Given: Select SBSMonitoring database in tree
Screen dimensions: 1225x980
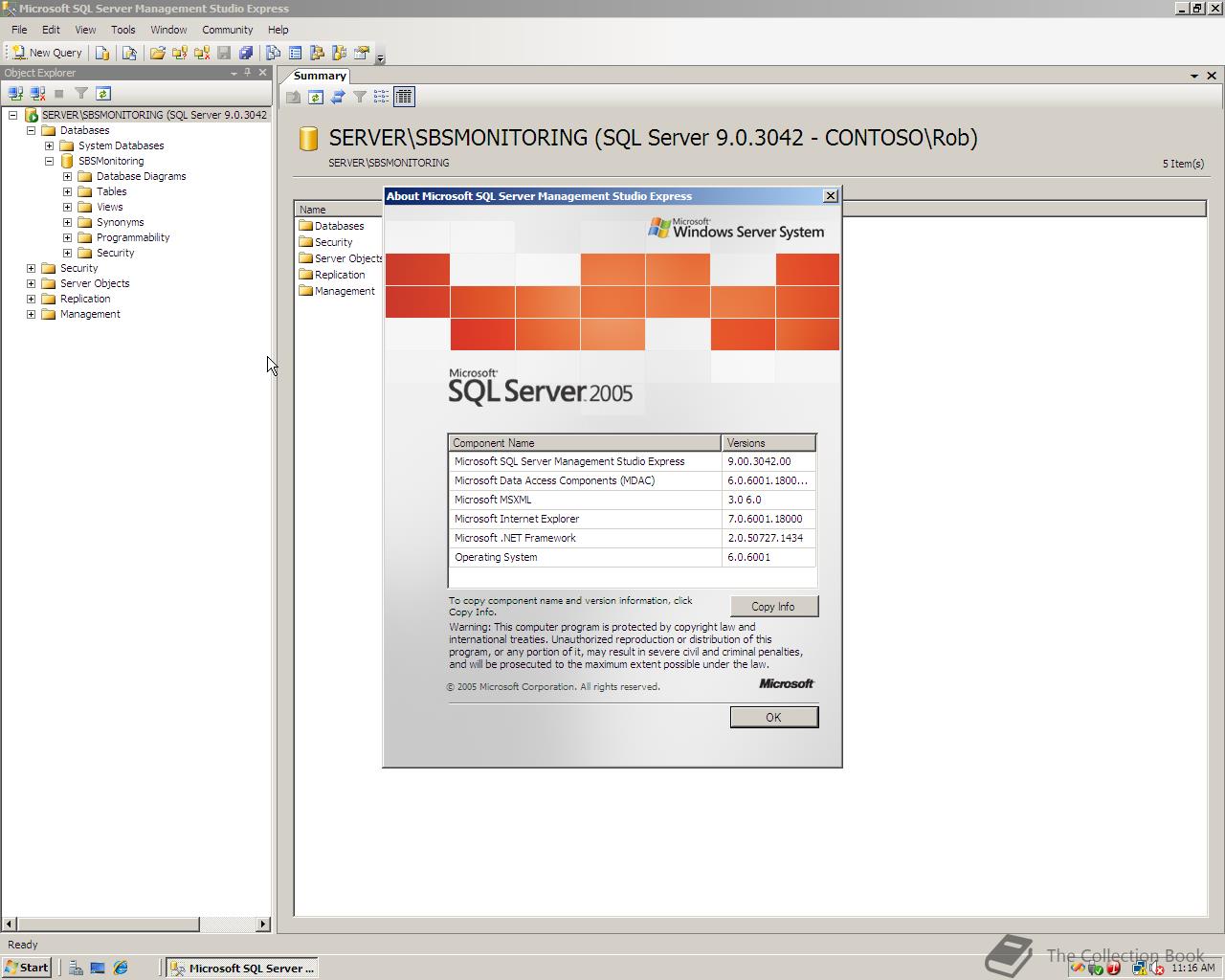Looking at the screenshot, I should [111, 161].
